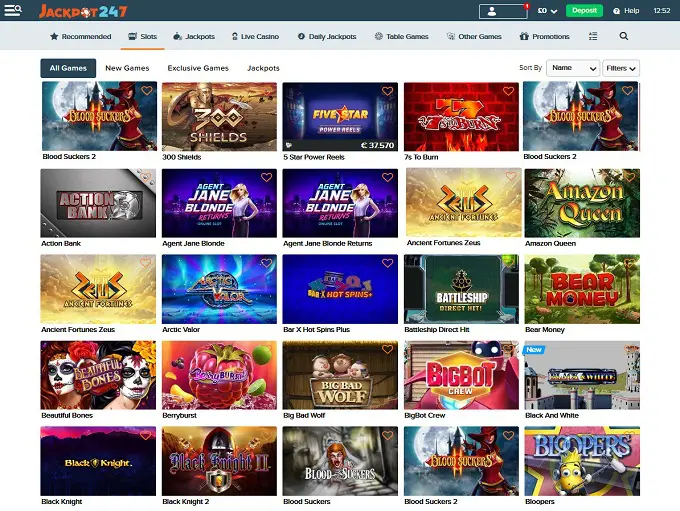
Task: Toggle favorite heart on Agent Jane Blonde Returns
Action: (x=387, y=177)
